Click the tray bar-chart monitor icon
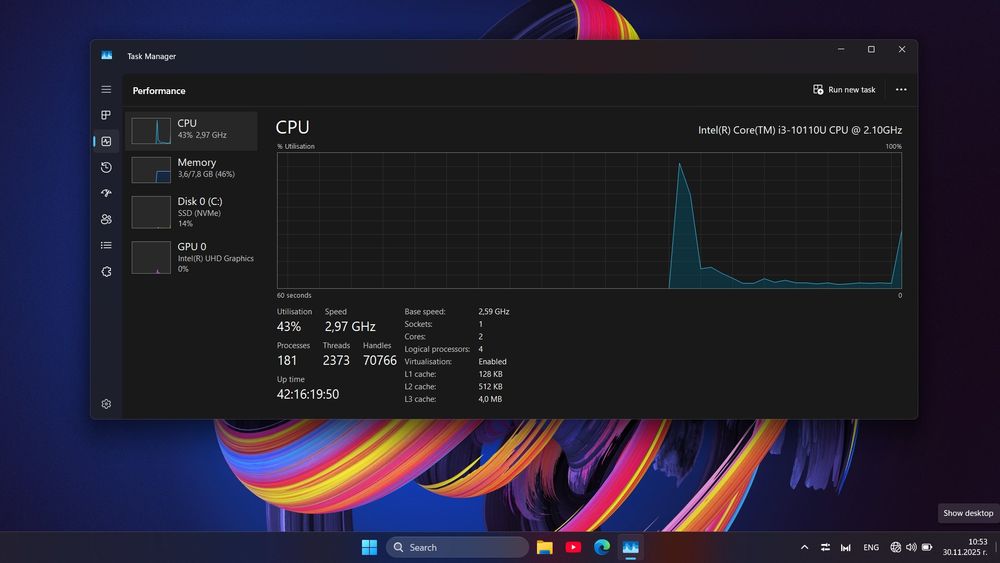Screen dimensions: 1000x563 click(x=846, y=547)
